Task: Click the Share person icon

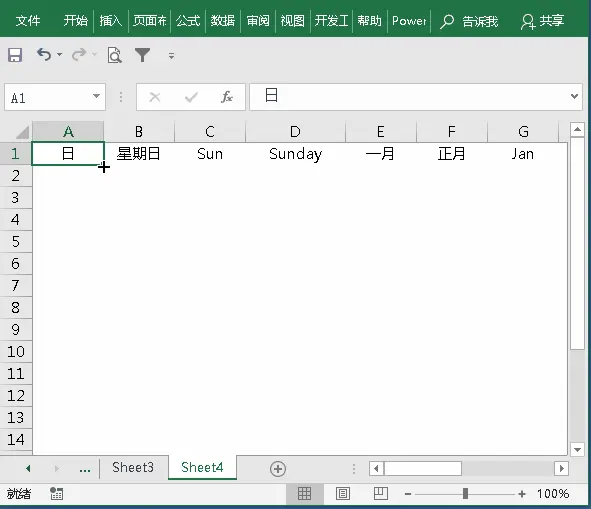Action: coord(528,21)
